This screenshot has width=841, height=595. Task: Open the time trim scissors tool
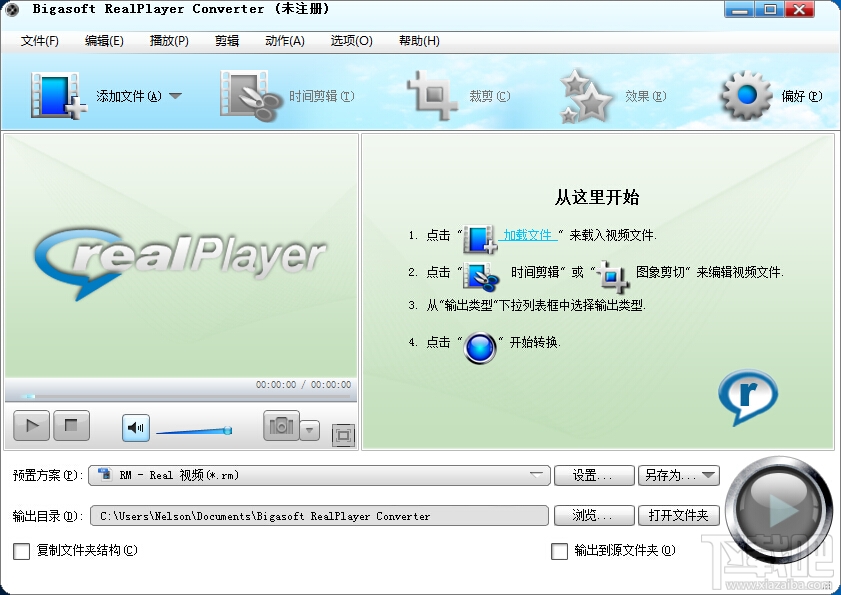(x=250, y=96)
